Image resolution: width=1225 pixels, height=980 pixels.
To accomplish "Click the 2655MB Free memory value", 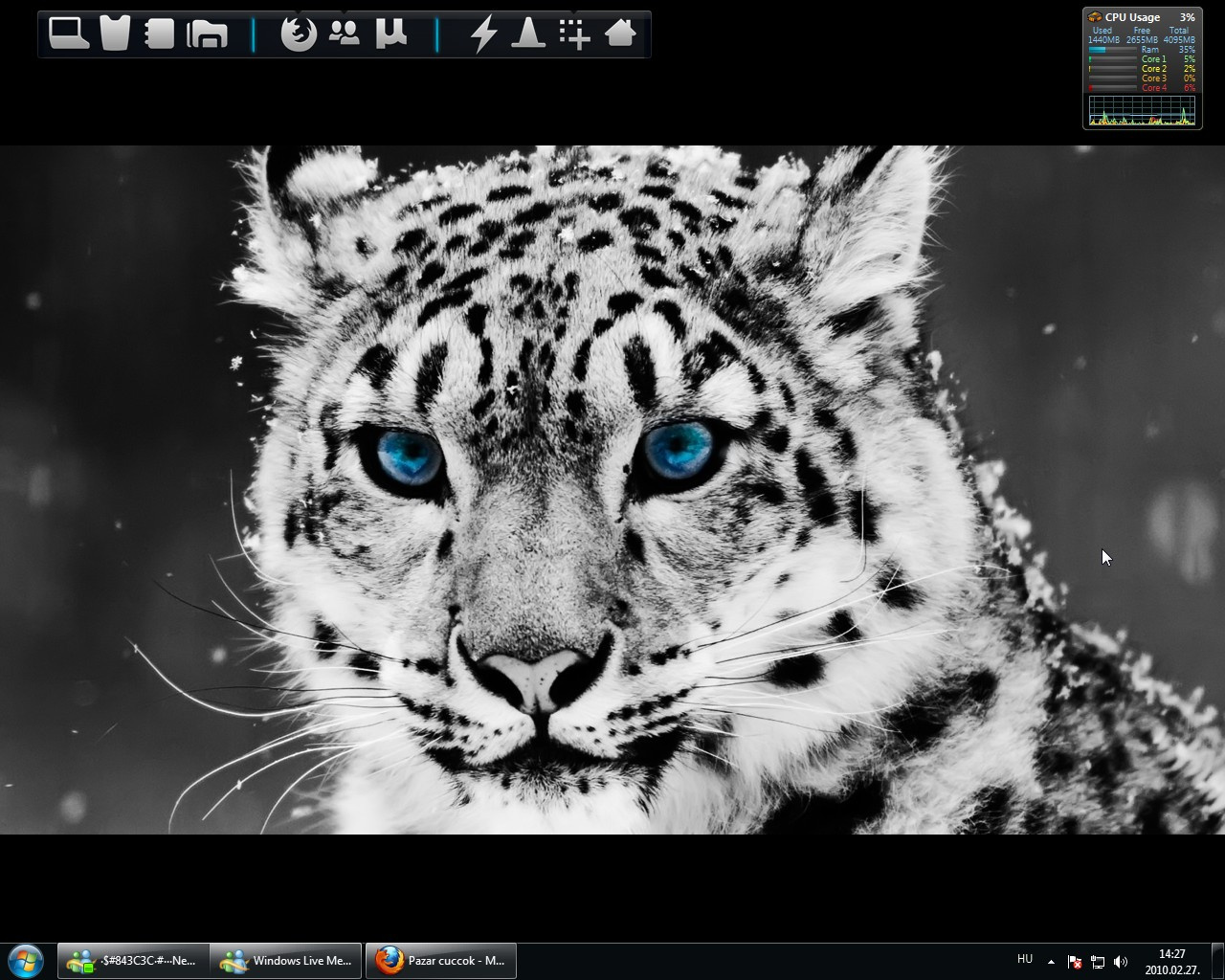I will point(1142,40).
